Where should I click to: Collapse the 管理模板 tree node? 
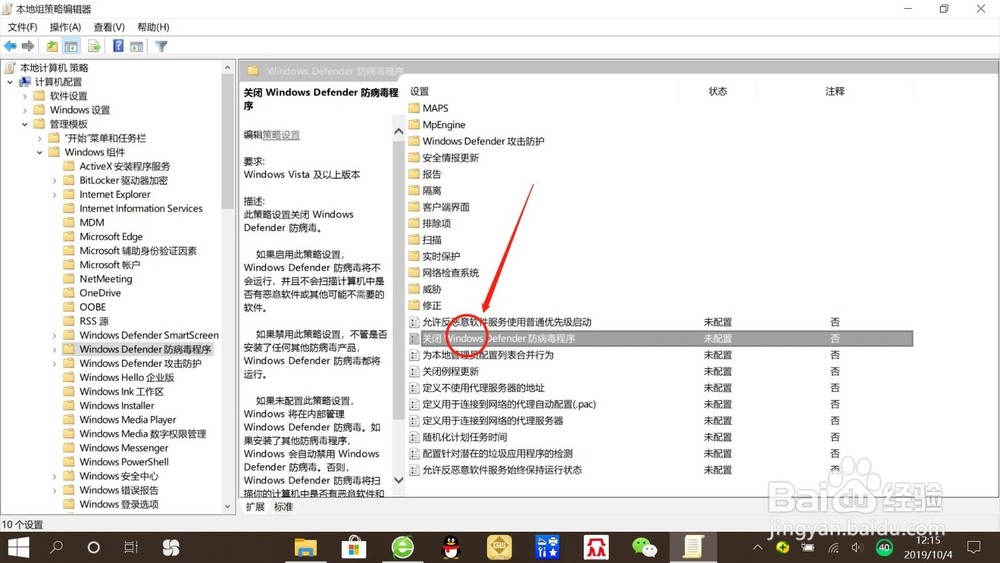(25, 124)
